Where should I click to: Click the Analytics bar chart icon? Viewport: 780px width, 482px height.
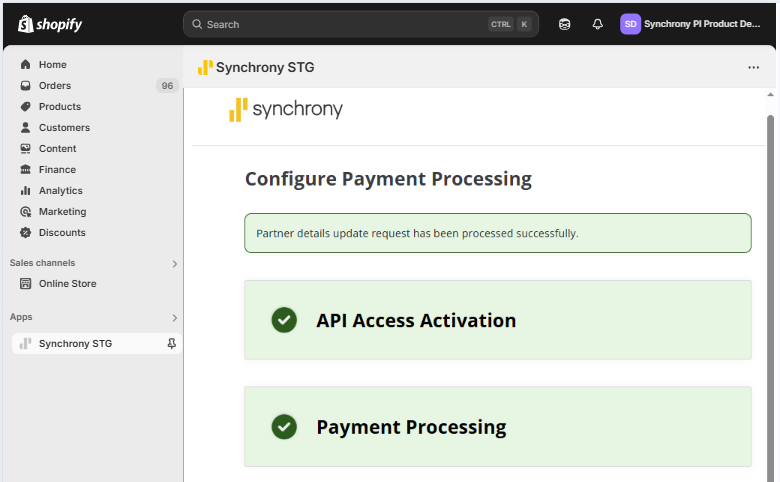(x=26, y=191)
